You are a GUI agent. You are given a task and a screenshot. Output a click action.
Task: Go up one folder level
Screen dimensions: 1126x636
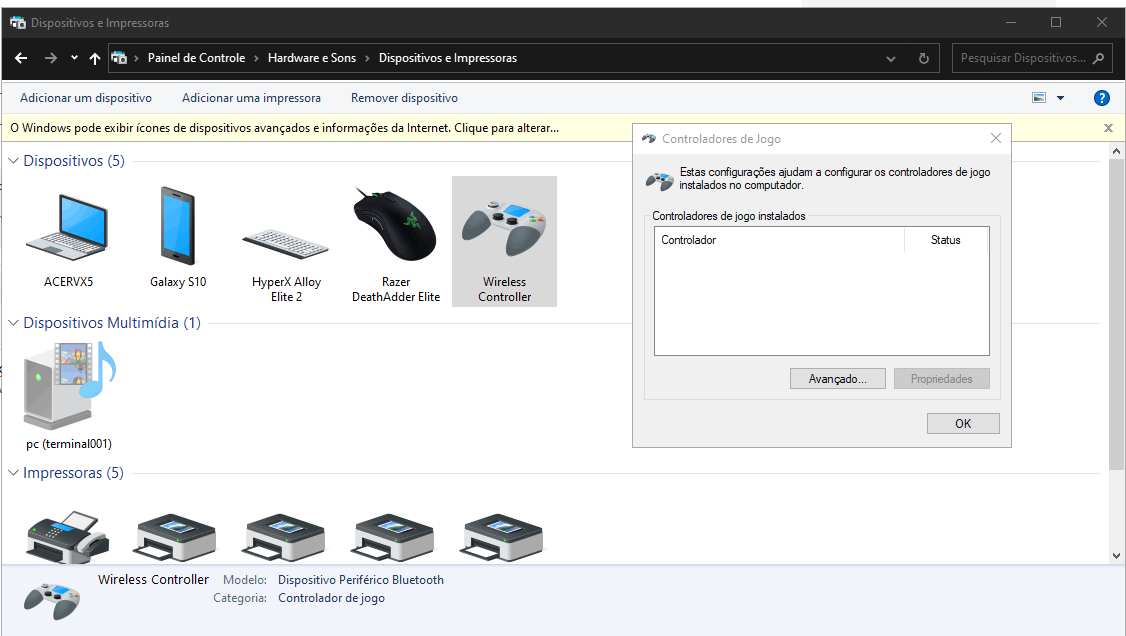point(95,58)
